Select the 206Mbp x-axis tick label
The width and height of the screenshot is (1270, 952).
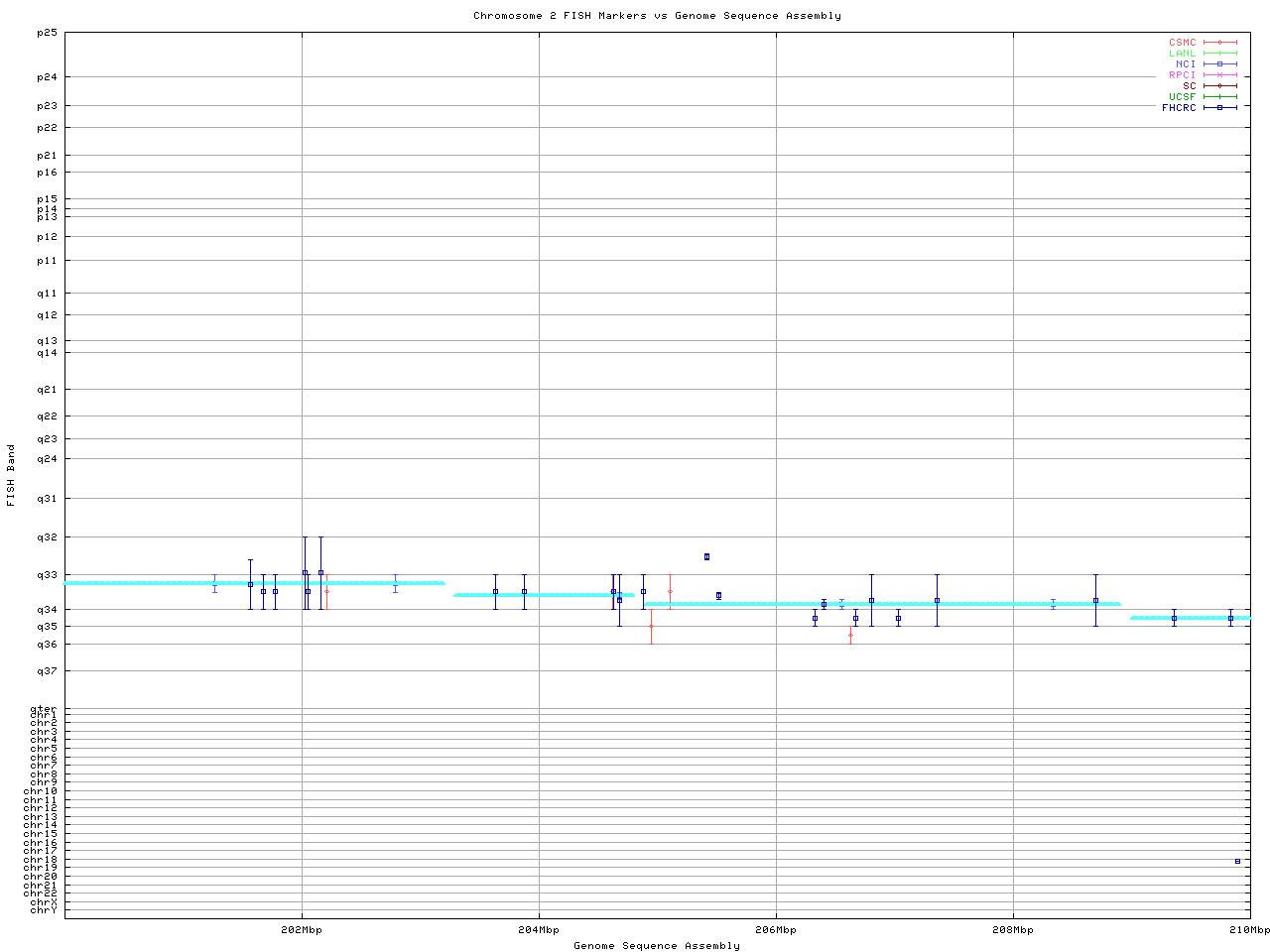pos(776,930)
